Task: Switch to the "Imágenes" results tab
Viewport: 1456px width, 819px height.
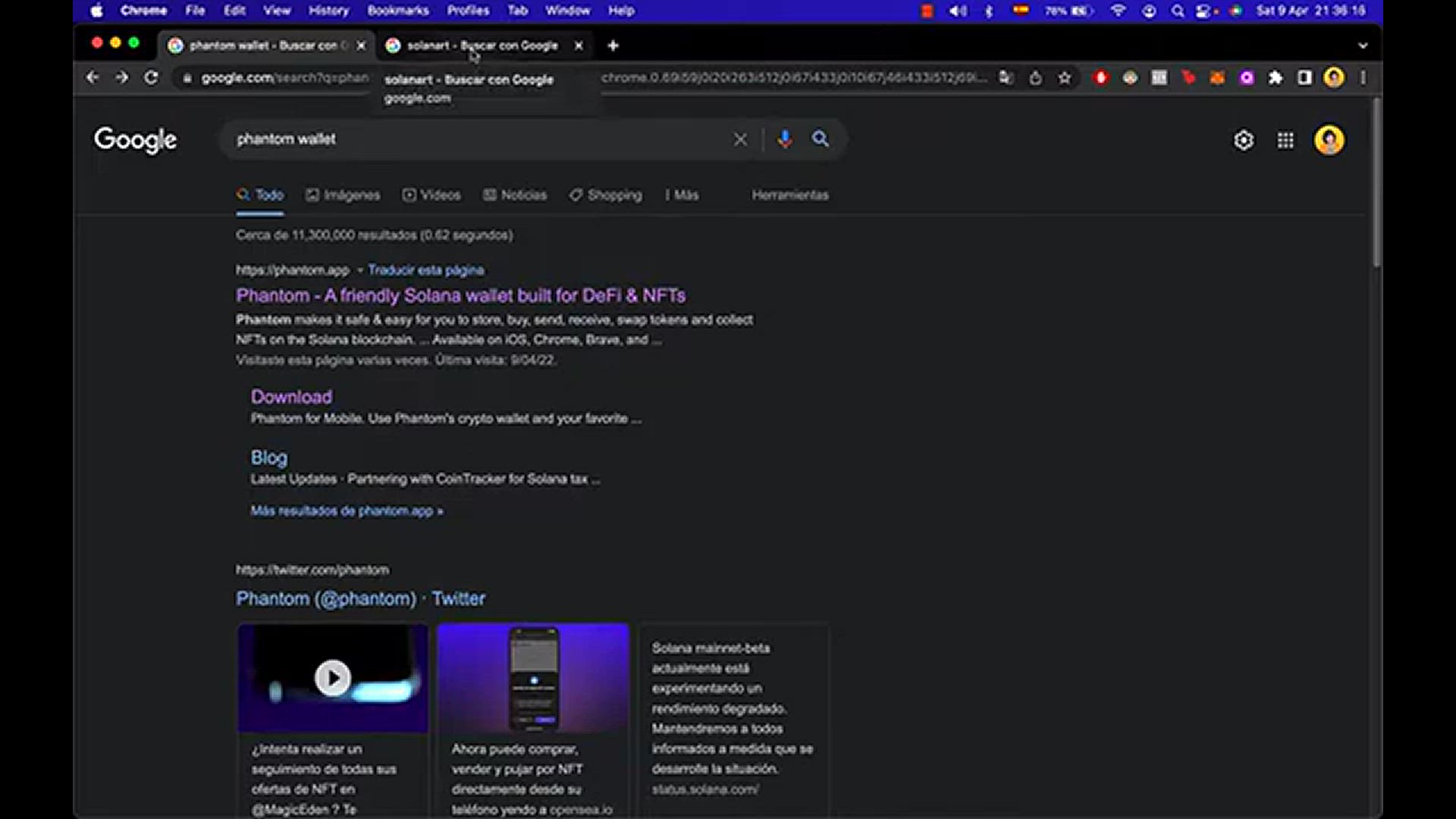Action: pyautogui.click(x=343, y=195)
